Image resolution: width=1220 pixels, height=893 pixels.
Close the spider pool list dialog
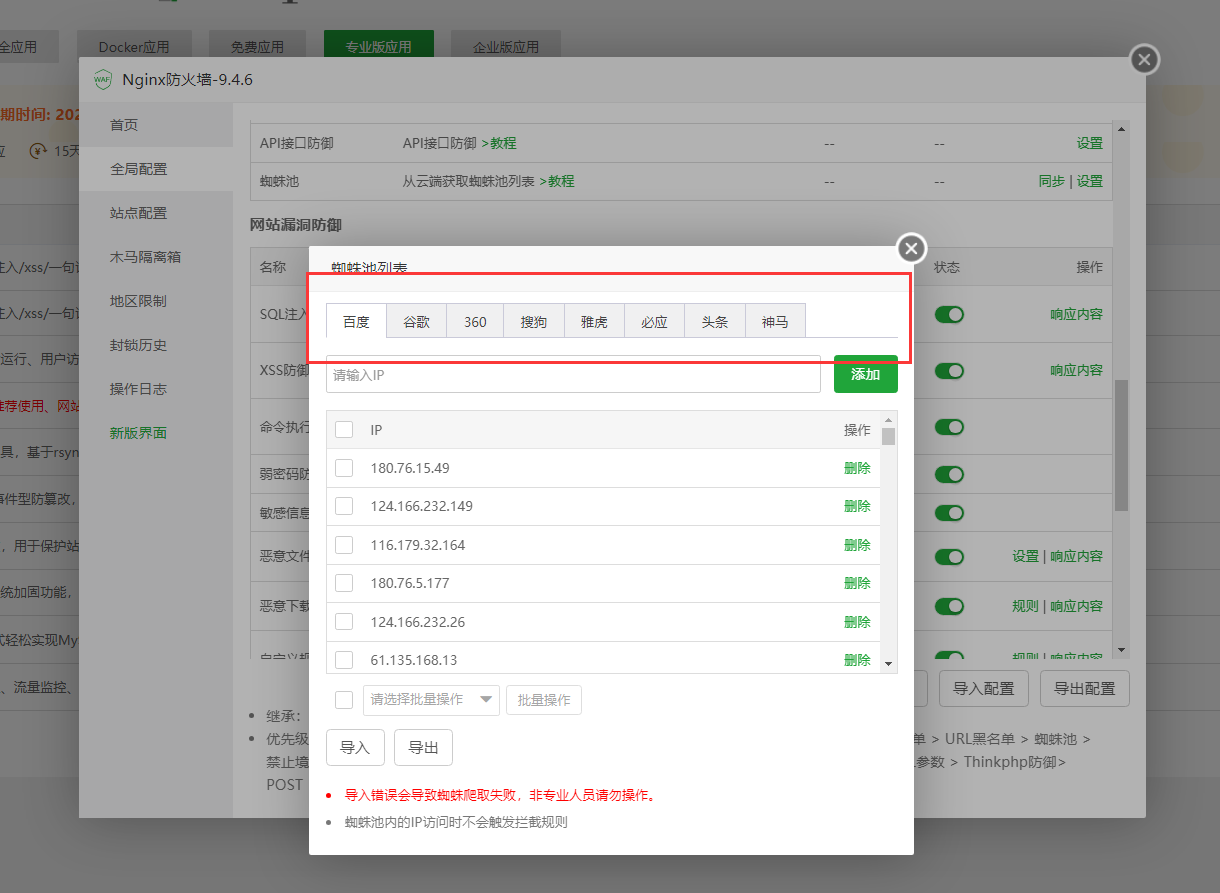pos(910,248)
